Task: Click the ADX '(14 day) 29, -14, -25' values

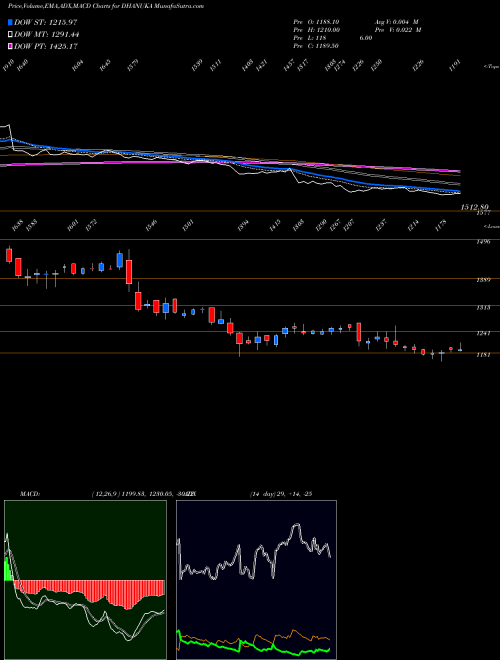Action: (x=281, y=494)
